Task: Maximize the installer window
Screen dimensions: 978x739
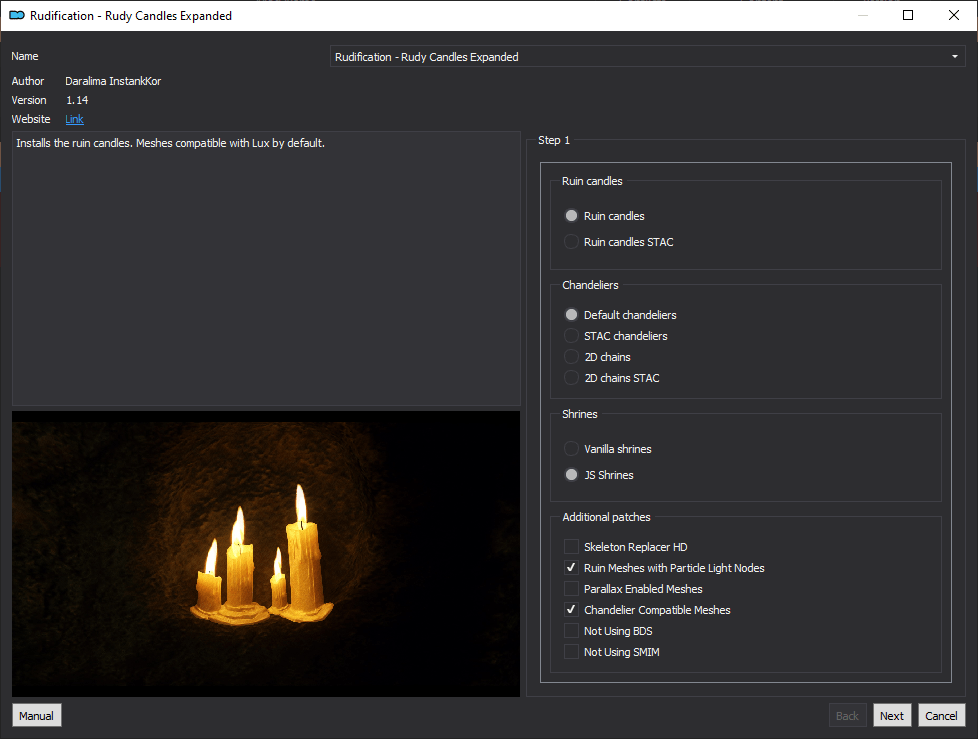Action: point(908,15)
